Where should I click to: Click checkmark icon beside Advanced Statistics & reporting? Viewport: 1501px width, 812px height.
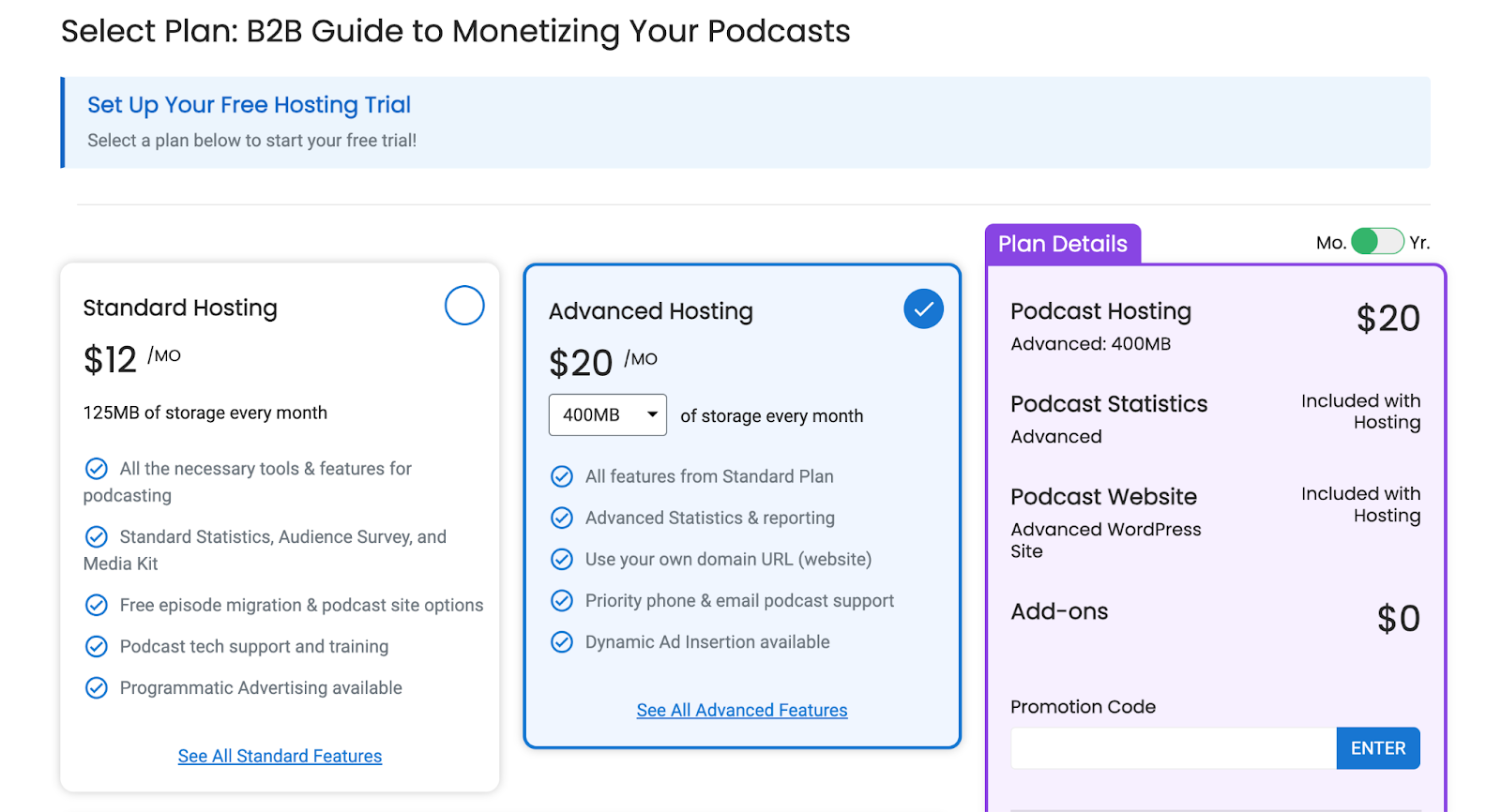(562, 519)
